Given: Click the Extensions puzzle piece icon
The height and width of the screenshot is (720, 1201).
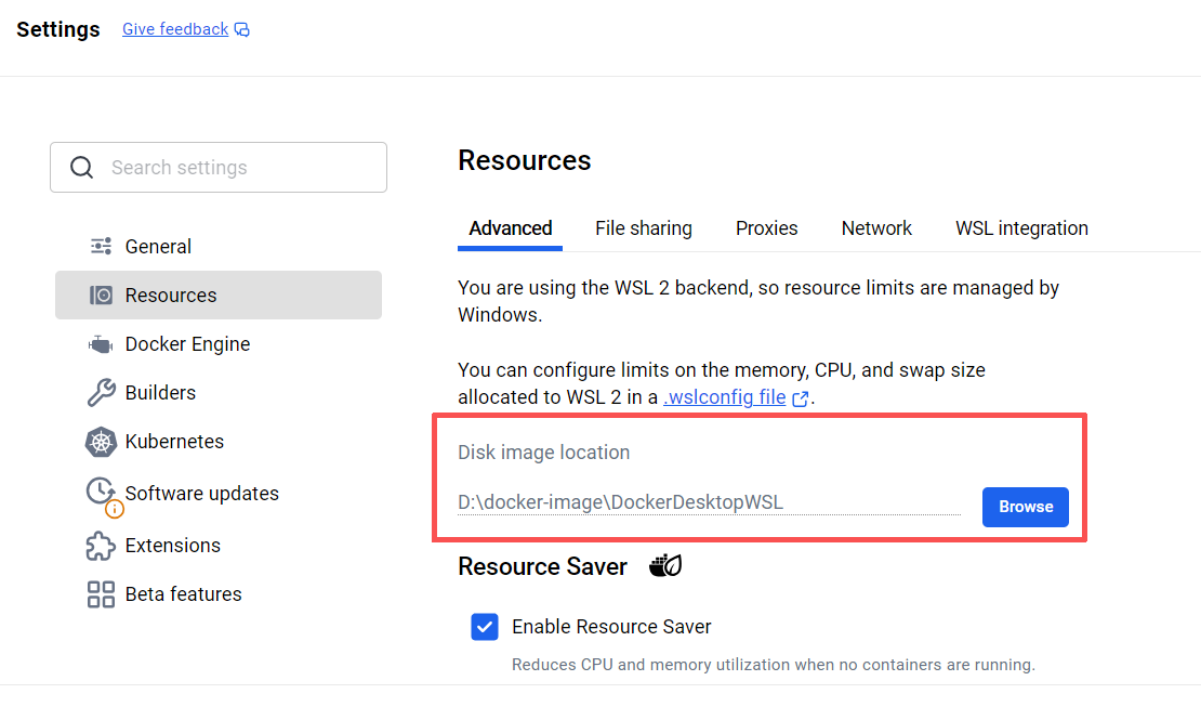Looking at the screenshot, I should pyautogui.click(x=101, y=545).
